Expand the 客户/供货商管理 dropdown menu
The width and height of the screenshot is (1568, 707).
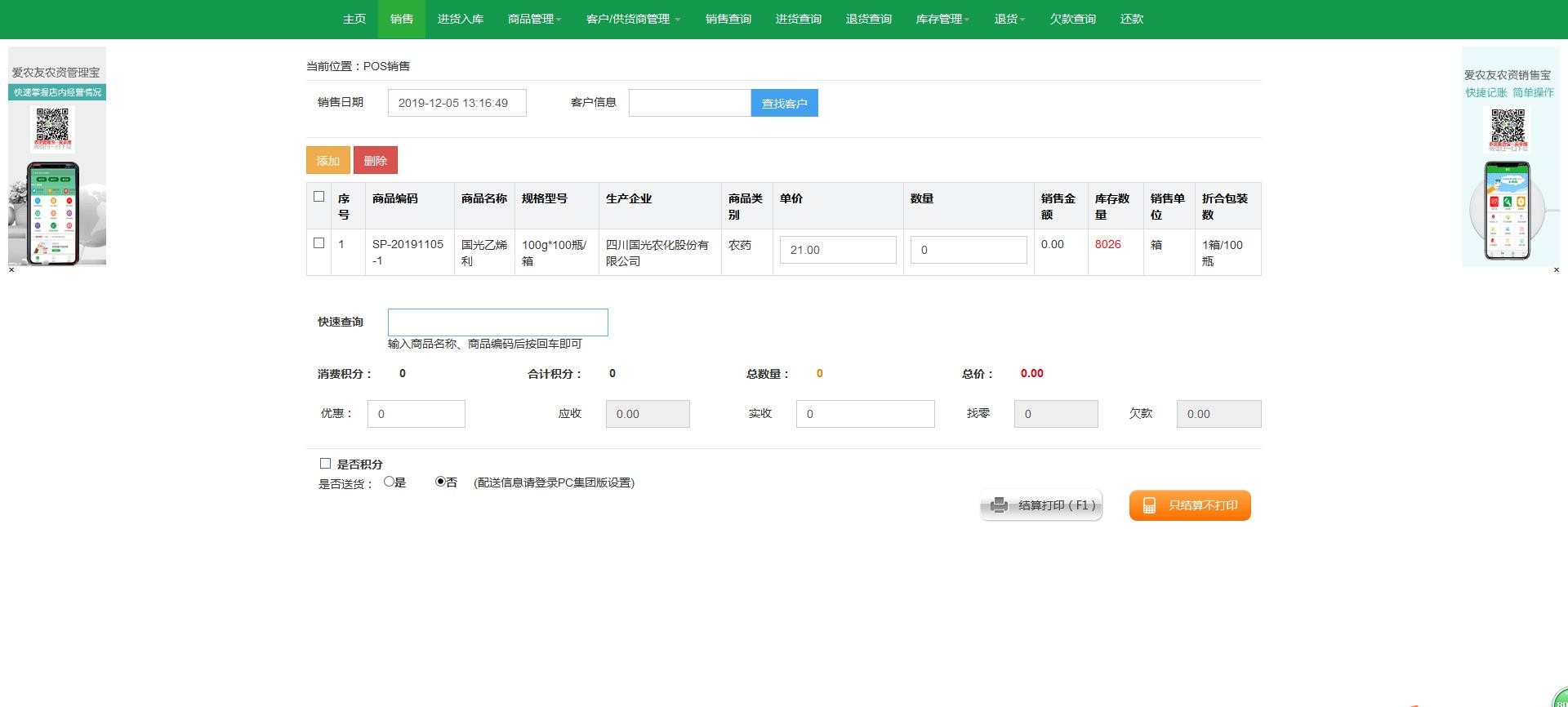click(633, 19)
